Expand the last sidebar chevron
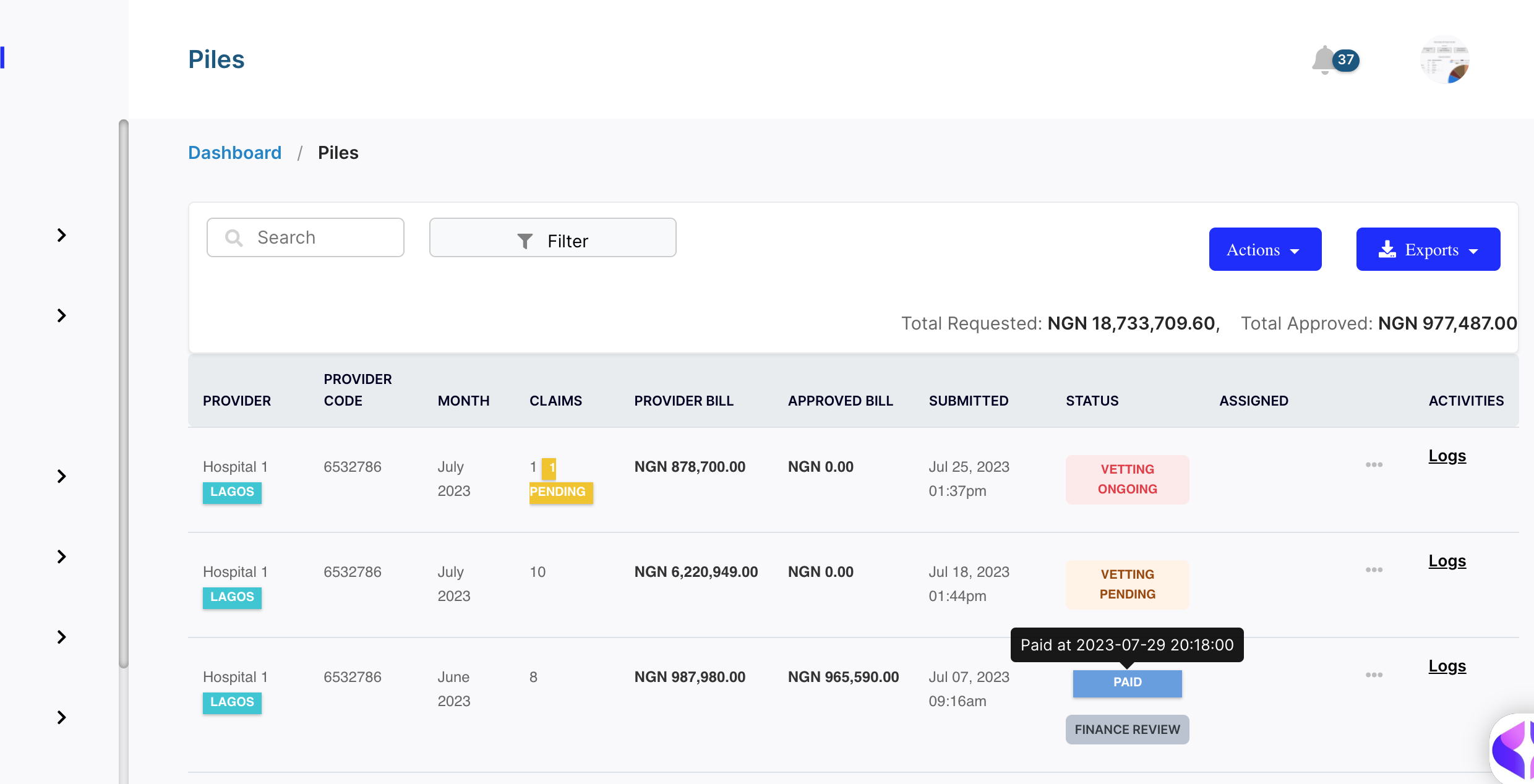The image size is (1534, 784). [x=61, y=717]
